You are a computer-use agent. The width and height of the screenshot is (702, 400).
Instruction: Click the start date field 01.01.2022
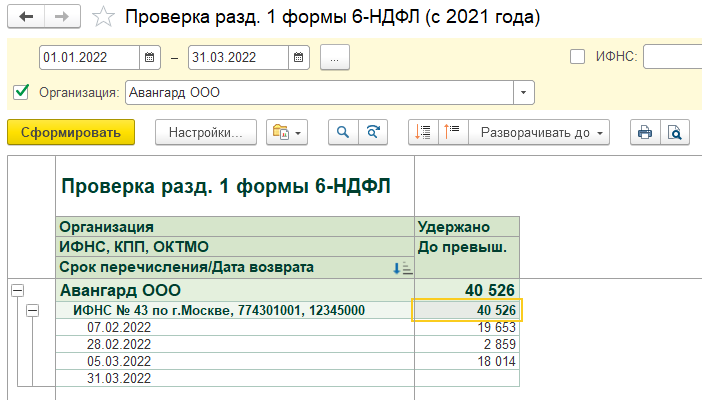tap(89, 57)
